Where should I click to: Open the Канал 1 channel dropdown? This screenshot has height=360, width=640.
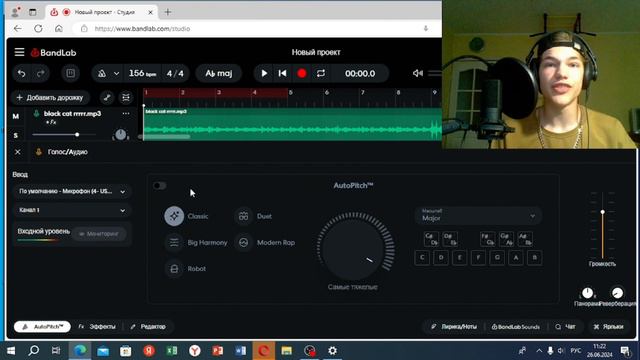(72, 210)
